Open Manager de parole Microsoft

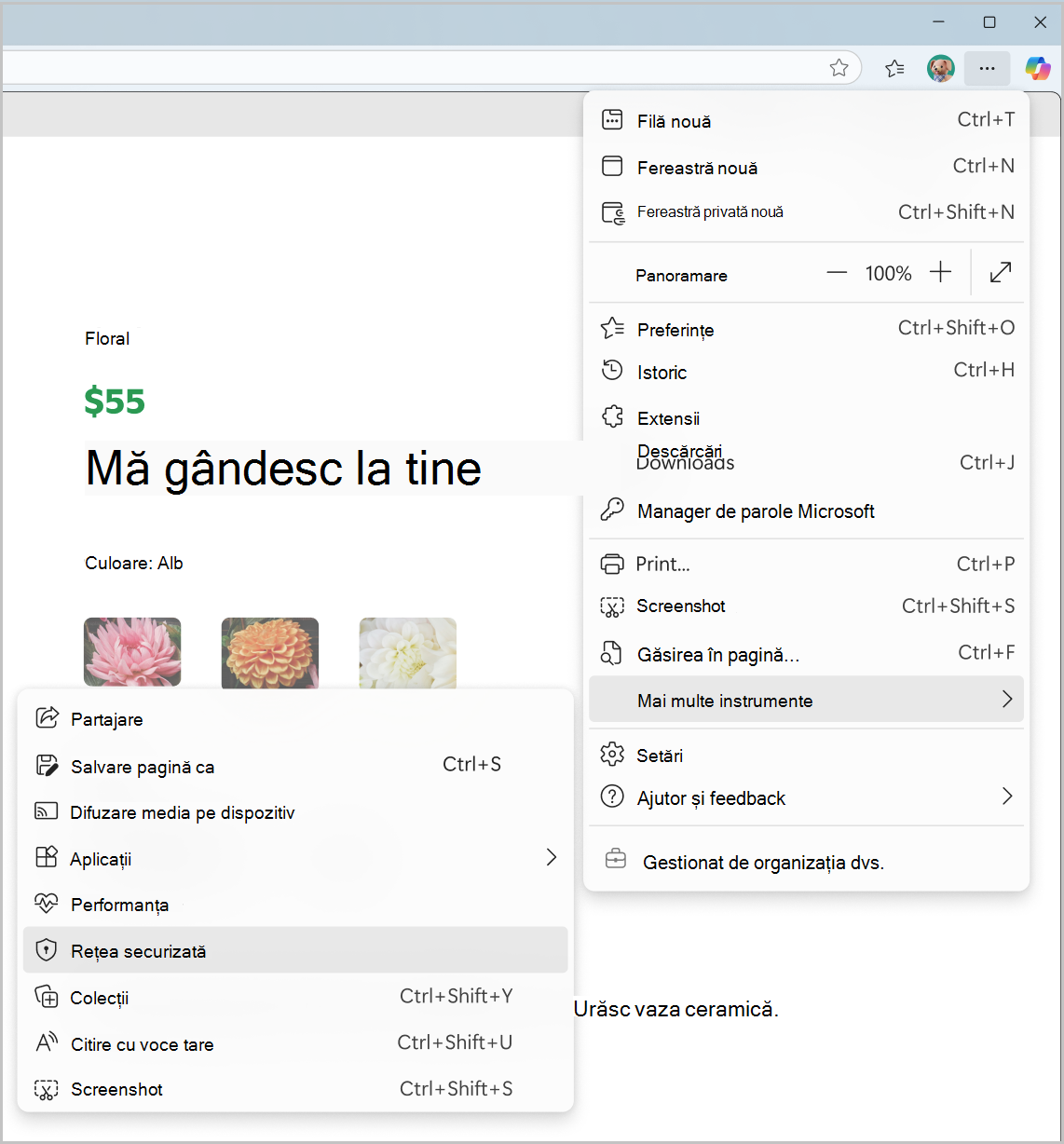coord(807,511)
